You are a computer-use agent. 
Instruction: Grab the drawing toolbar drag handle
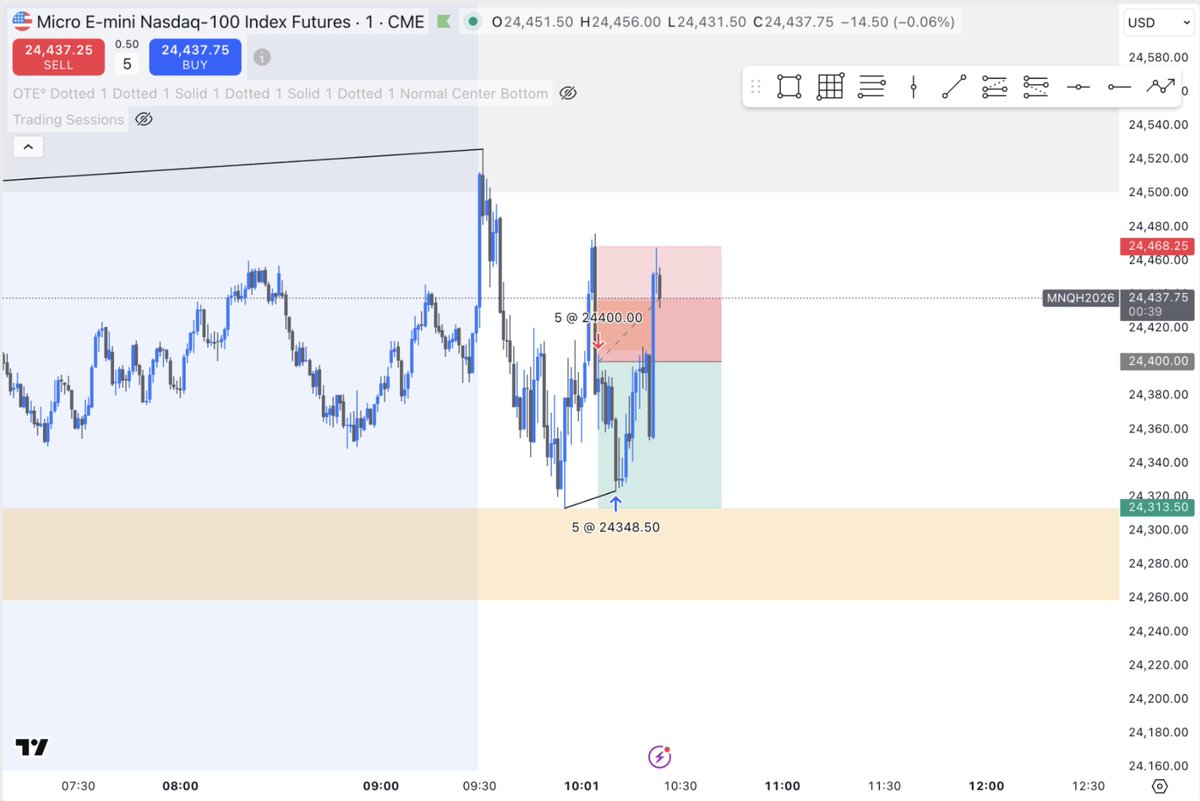pyautogui.click(x=756, y=87)
